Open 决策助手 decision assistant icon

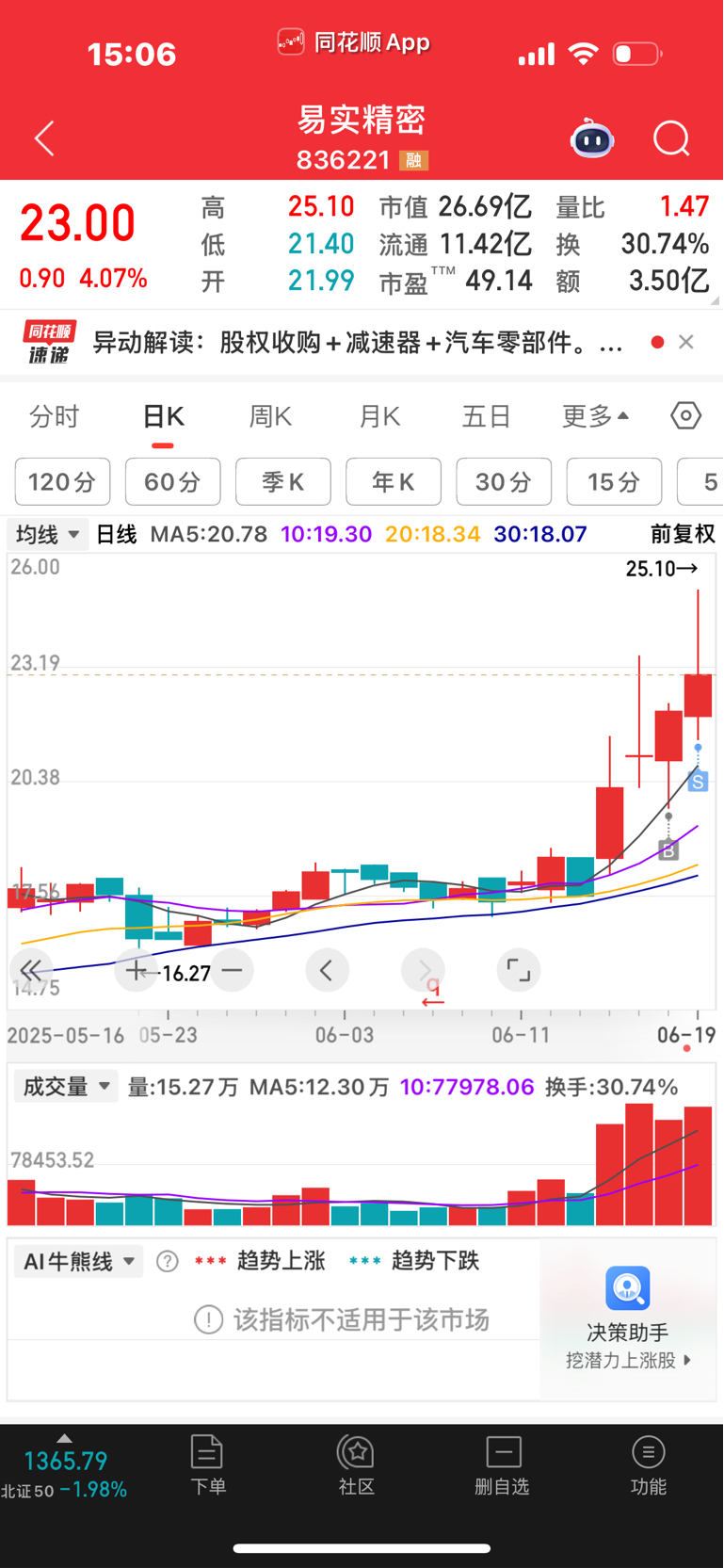627,1289
